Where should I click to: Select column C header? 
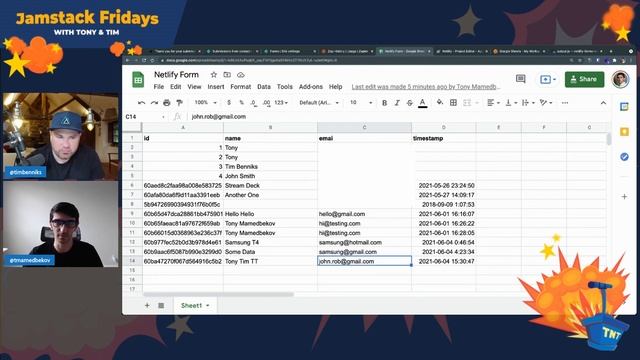tap(364, 127)
